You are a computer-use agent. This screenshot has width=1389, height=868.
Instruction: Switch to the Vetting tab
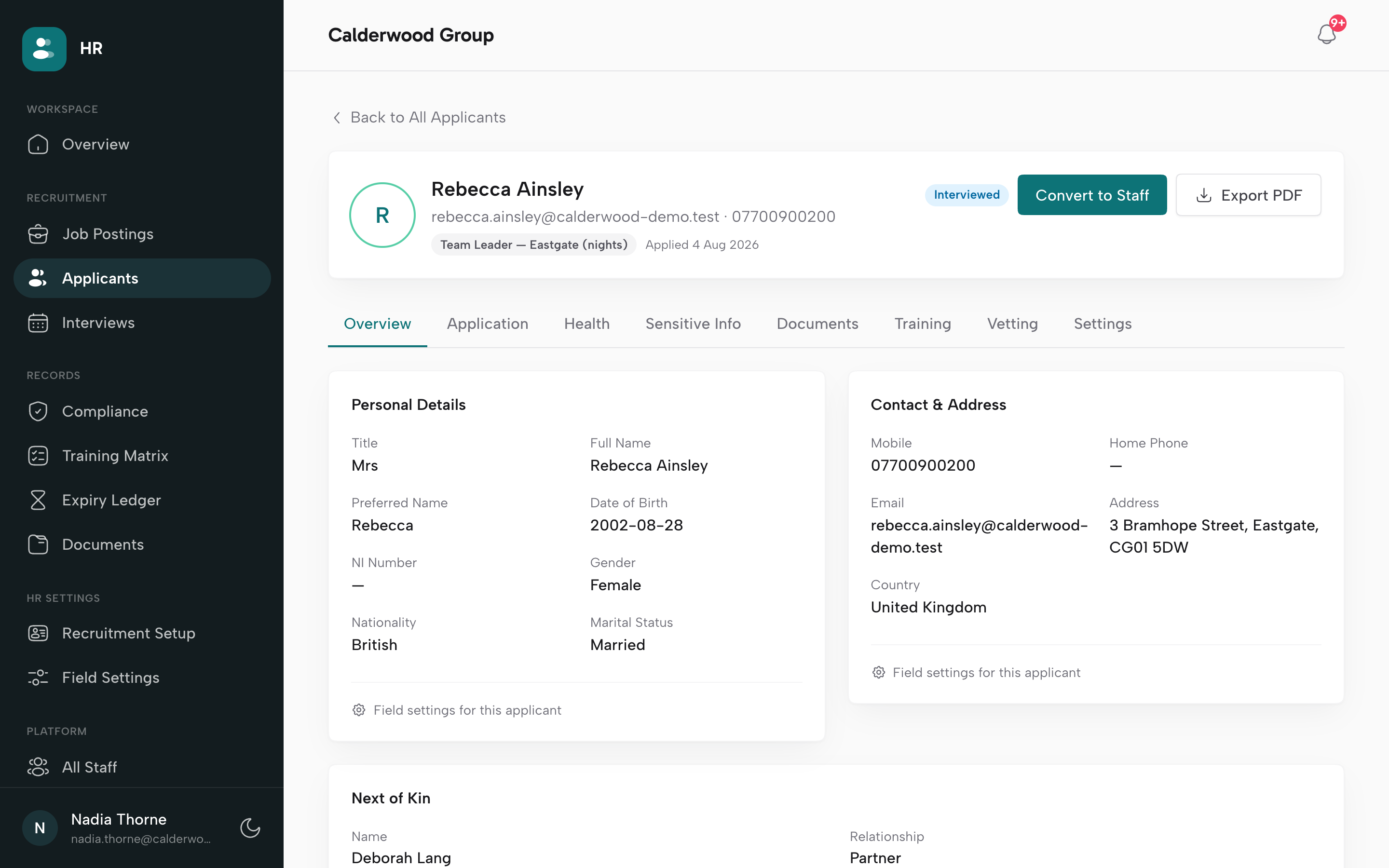[x=1012, y=324]
